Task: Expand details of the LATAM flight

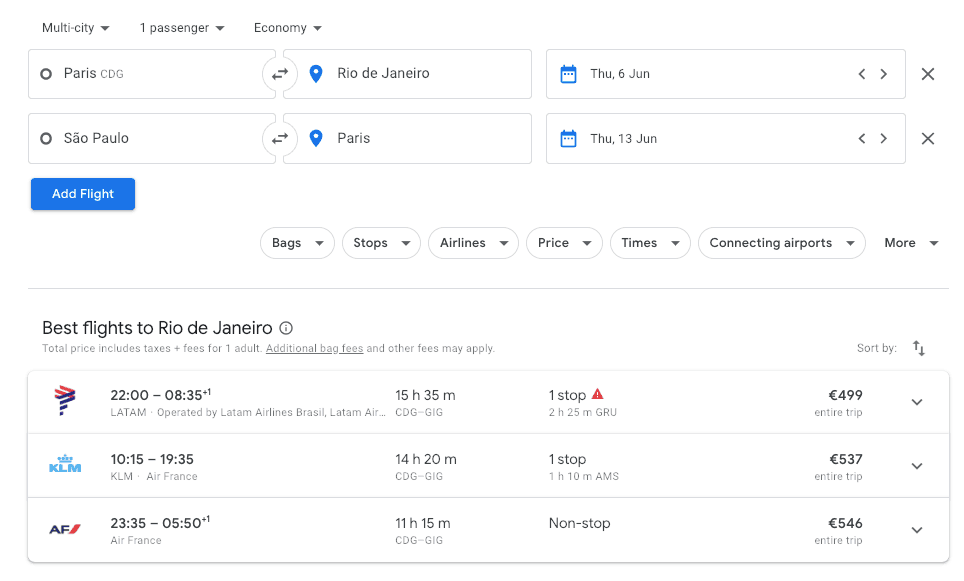Action: pos(917,401)
